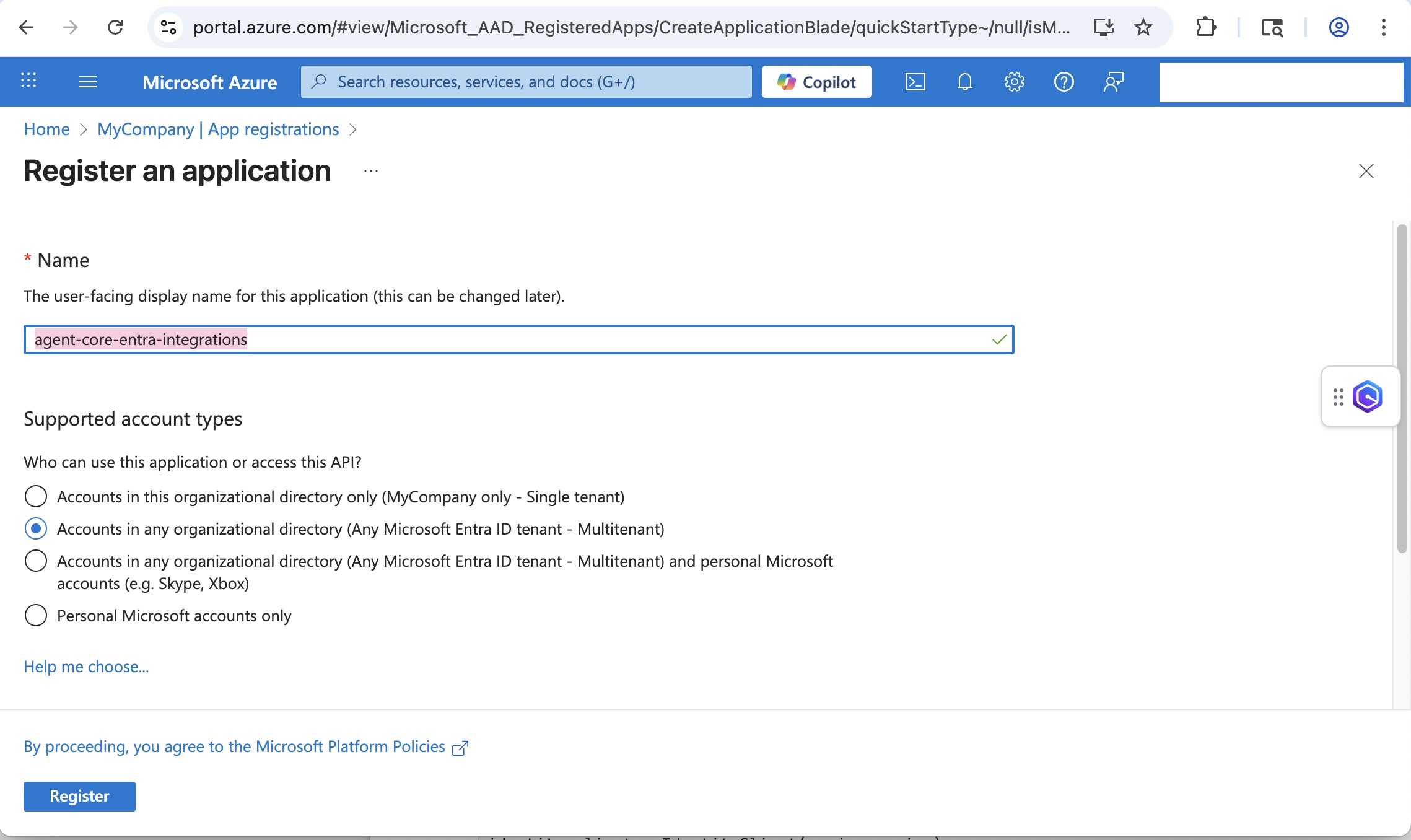Click the tab search icon in Chrome toolbar
The image size is (1411, 840).
tap(1272, 27)
